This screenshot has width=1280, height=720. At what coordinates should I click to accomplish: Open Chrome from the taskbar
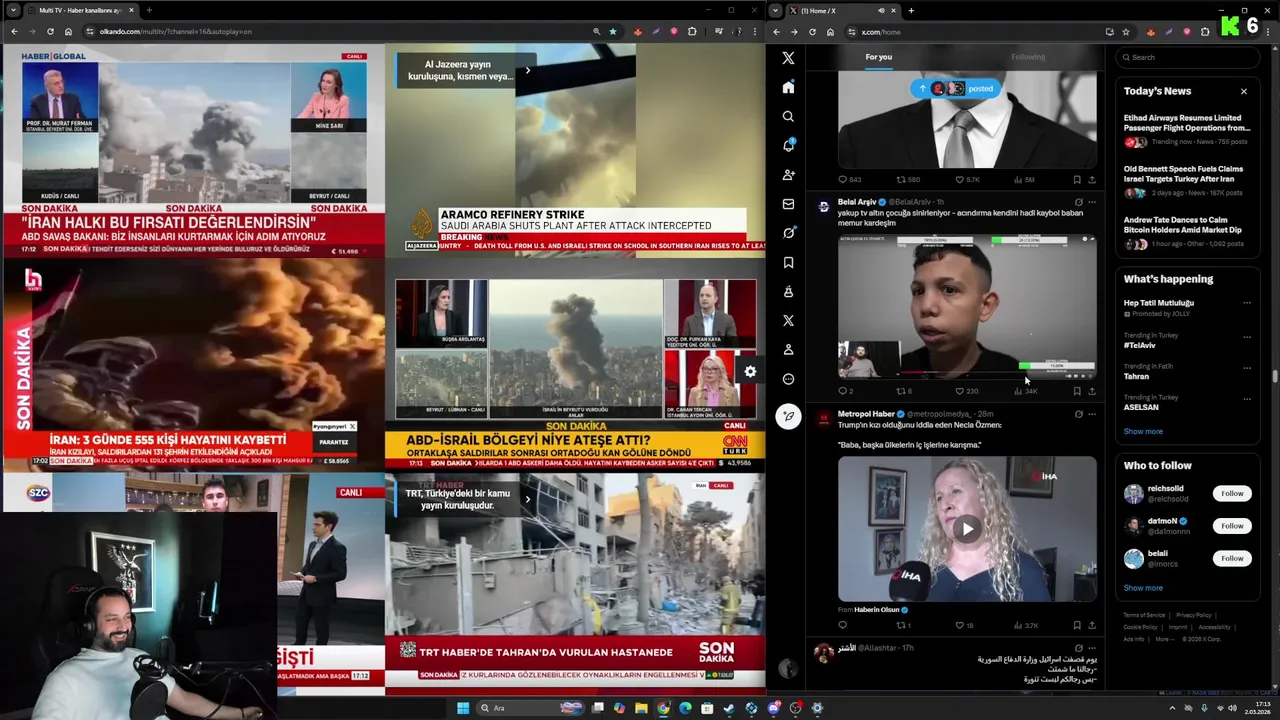663,708
